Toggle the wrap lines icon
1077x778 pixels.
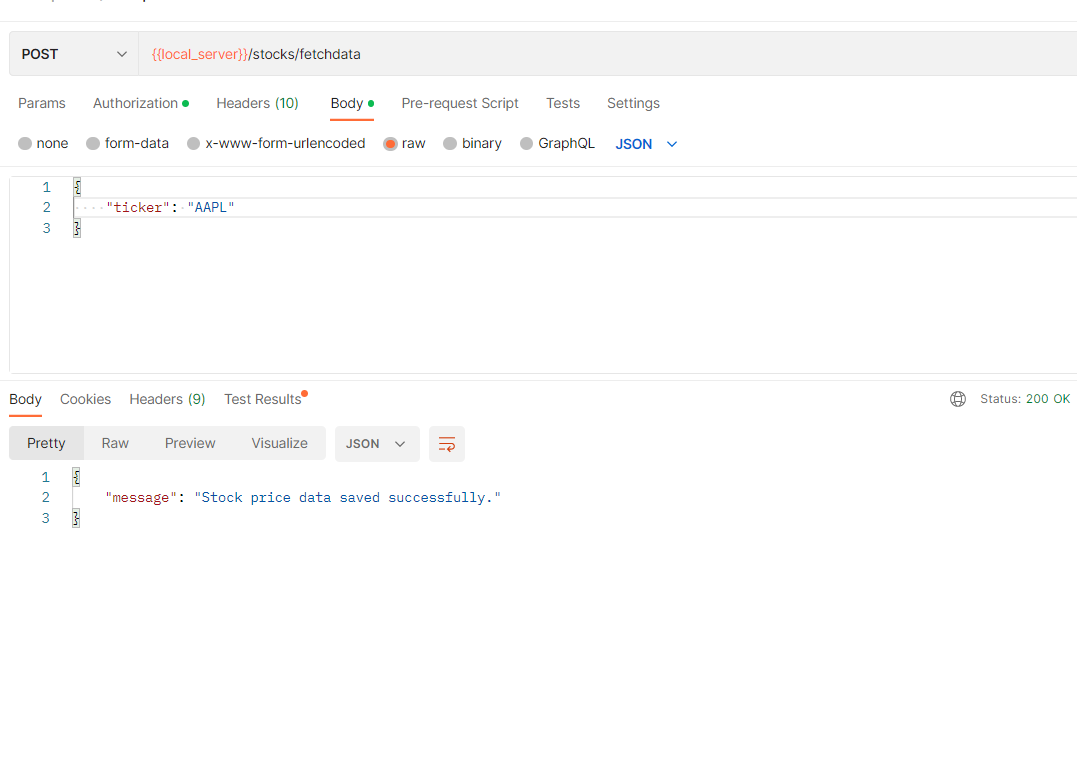click(x=447, y=444)
